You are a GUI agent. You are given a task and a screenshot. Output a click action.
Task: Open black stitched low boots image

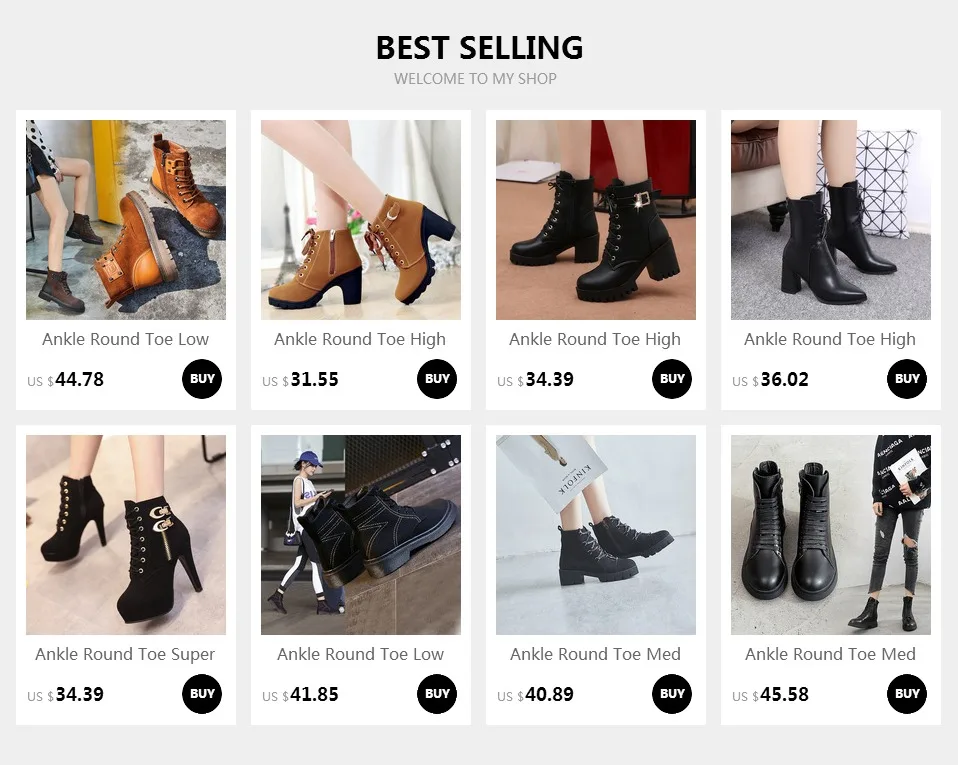coord(361,535)
